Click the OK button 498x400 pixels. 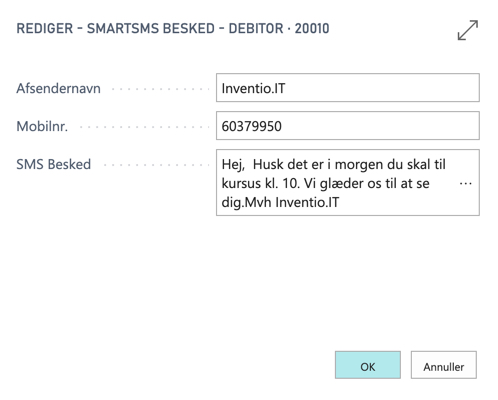368,365
